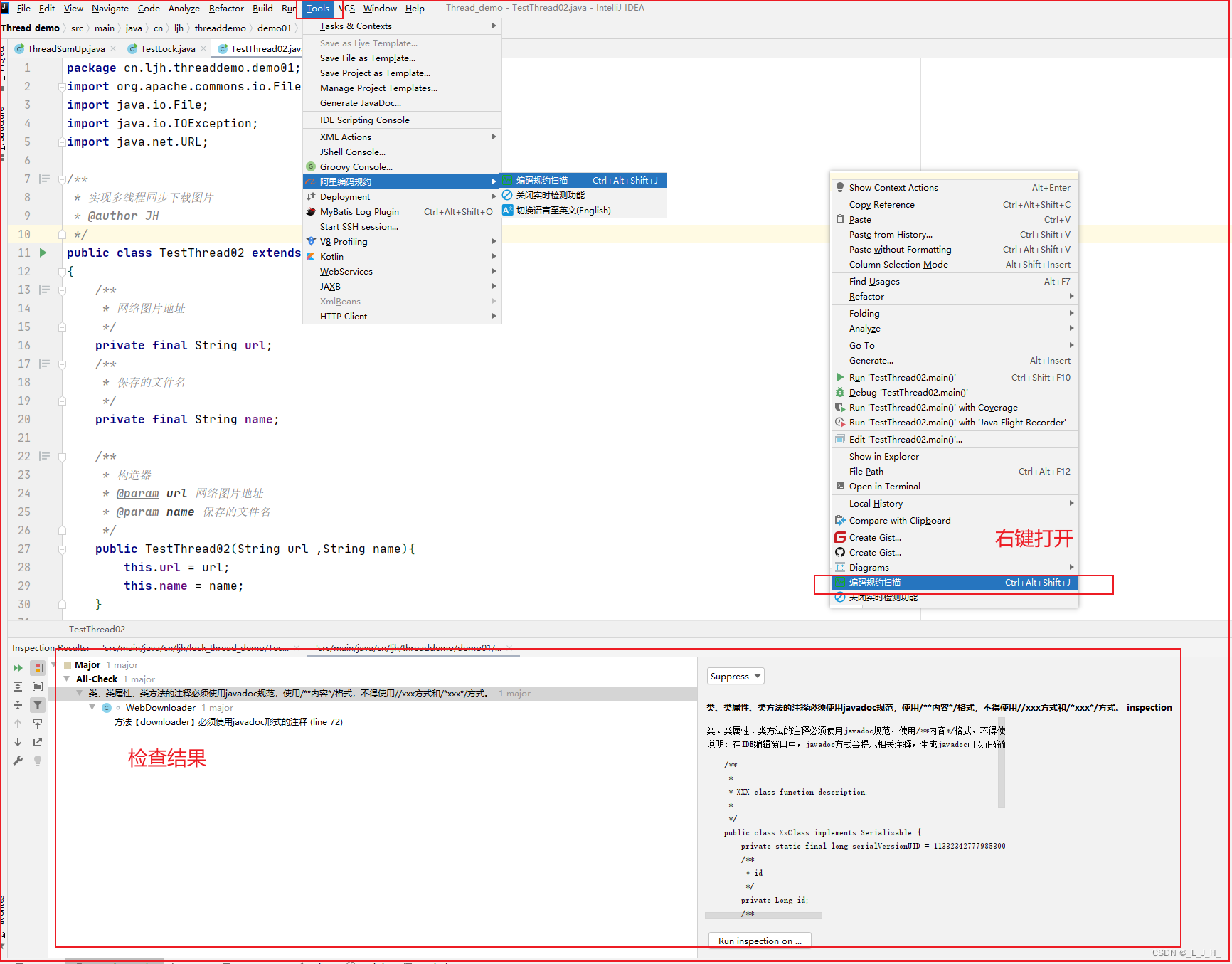
Task: Click rendered doc toggle icon at line 7
Action: click(x=45, y=179)
